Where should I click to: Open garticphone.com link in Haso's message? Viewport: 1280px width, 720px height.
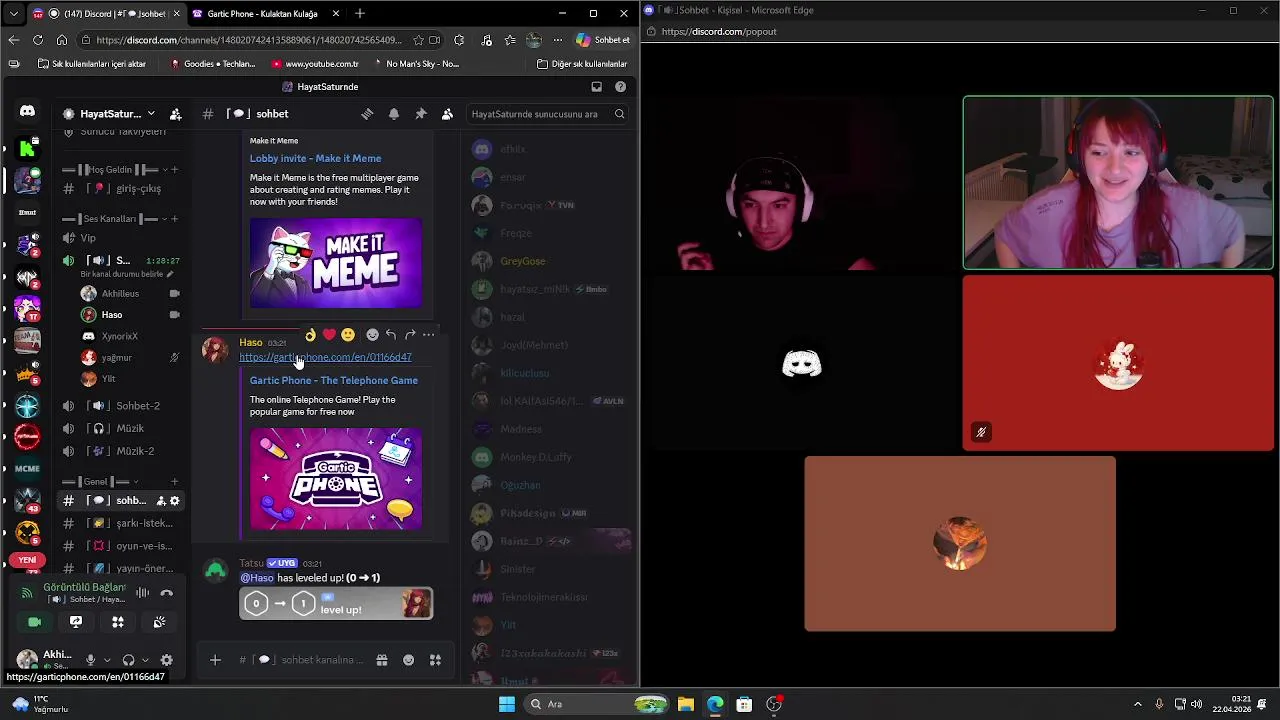point(325,357)
